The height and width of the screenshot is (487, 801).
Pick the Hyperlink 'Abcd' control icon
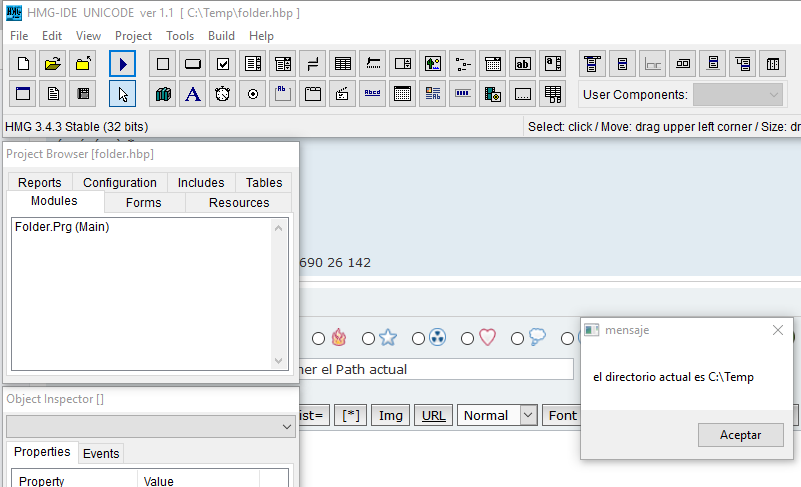pos(372,94)
